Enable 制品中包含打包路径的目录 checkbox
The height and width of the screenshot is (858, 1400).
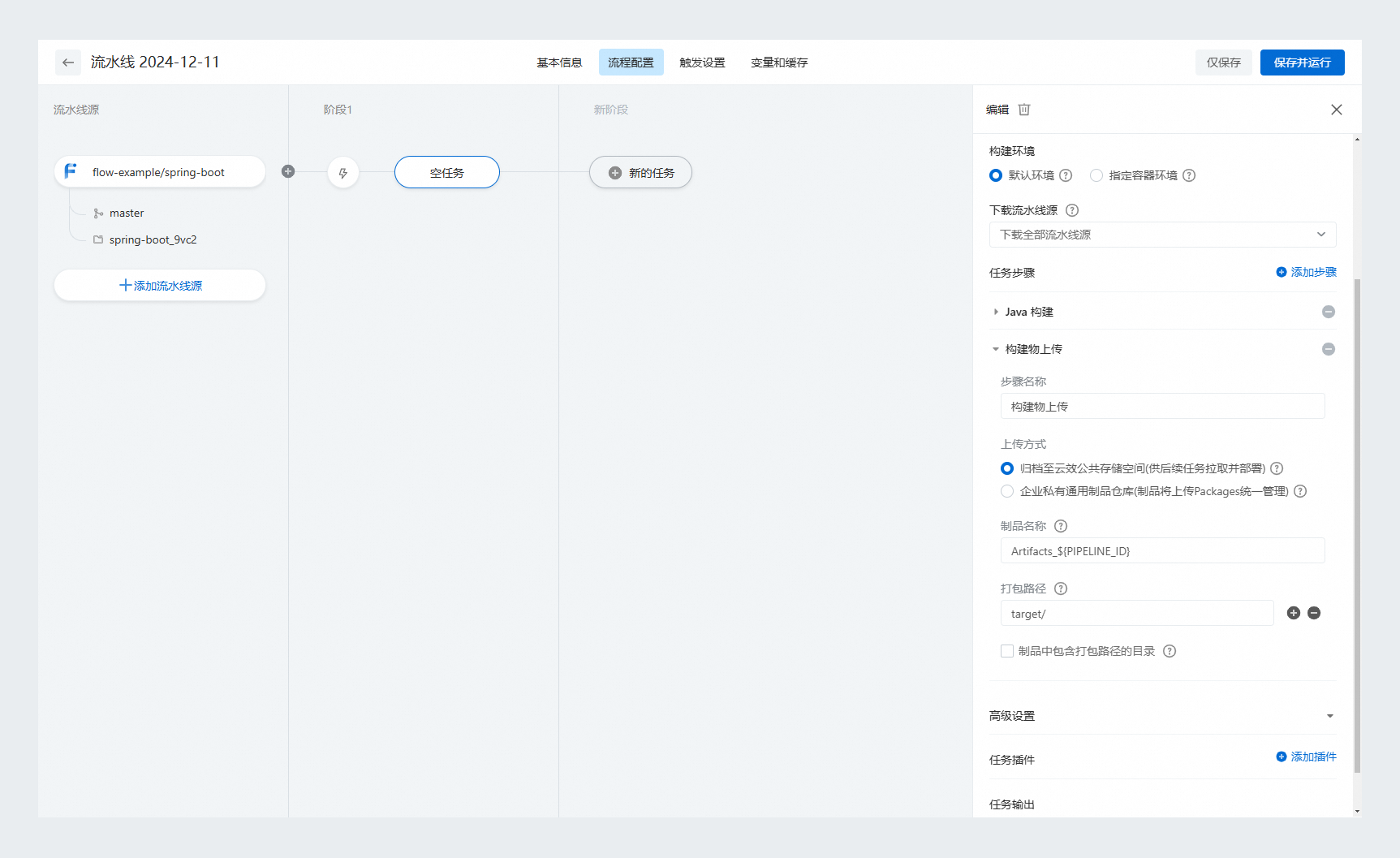tap(1007, 651)
